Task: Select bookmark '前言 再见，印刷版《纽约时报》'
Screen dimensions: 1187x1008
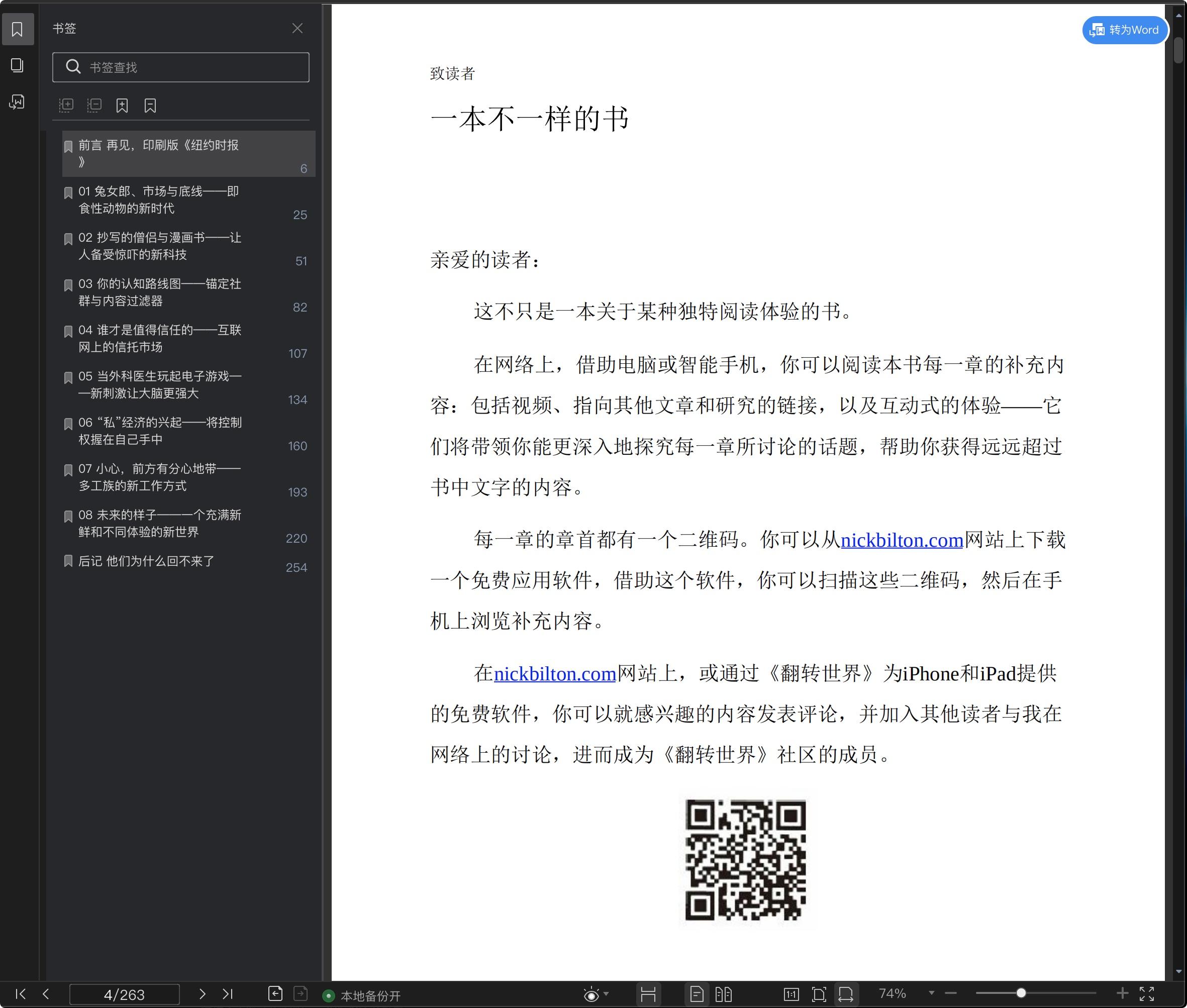Action: (x=188, y=154)
